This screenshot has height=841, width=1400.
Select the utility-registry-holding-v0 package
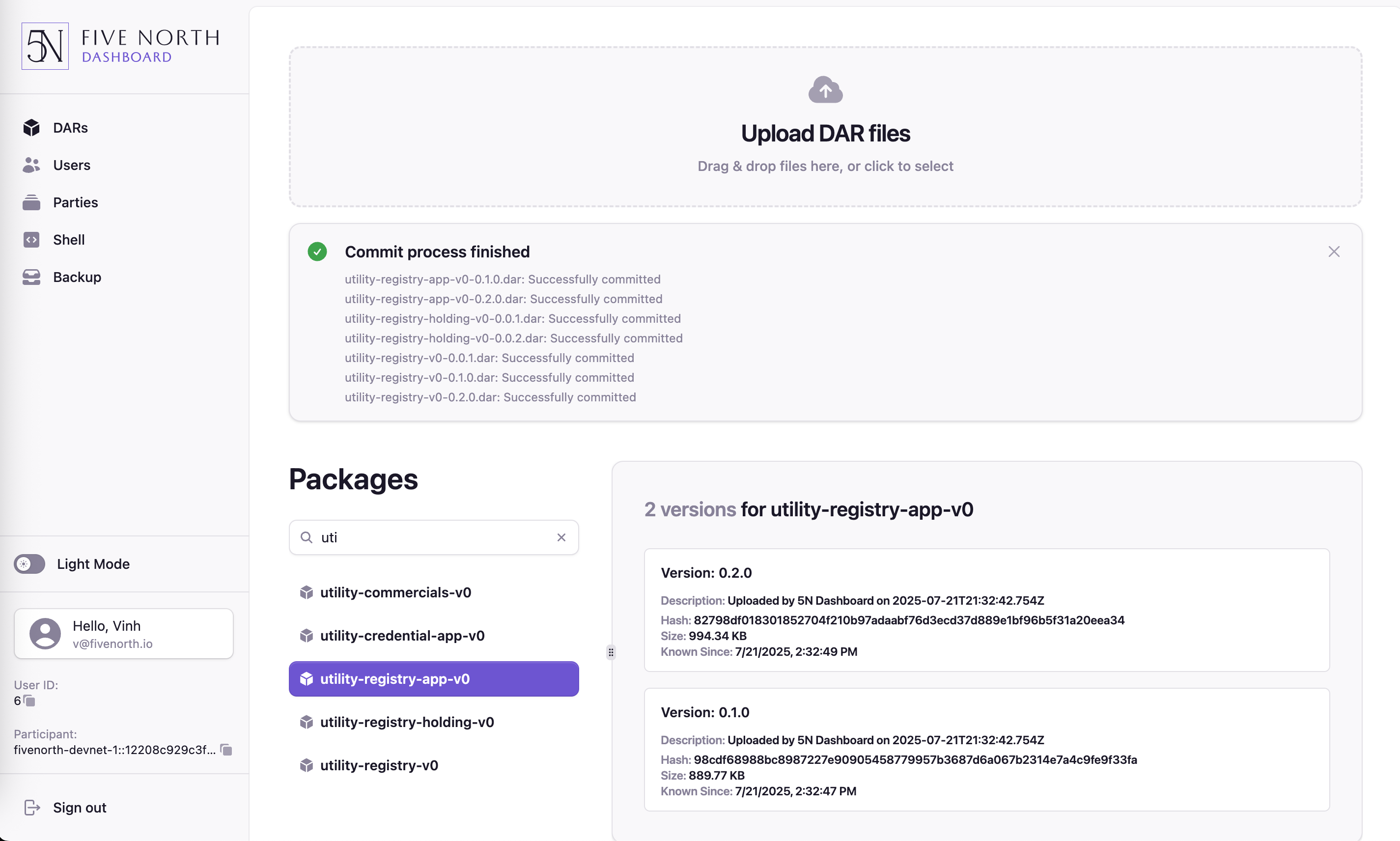tap(433, 722)
